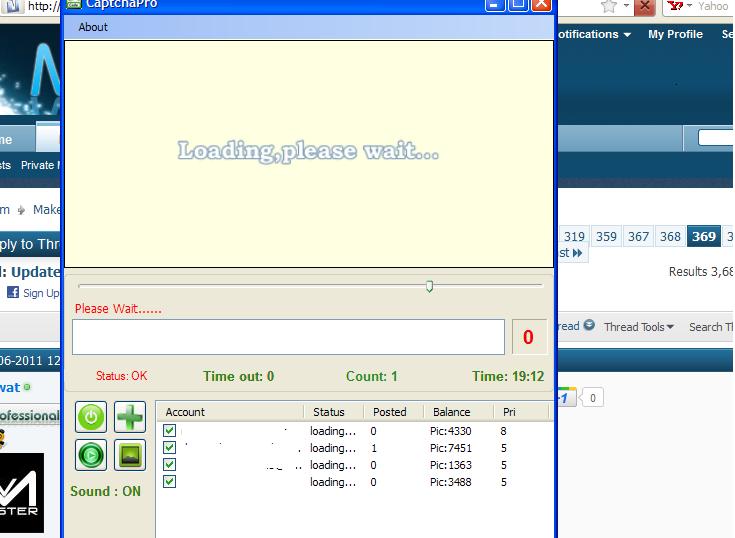
Task: Click the post like count 0 bubble
Action: point(592,398)
